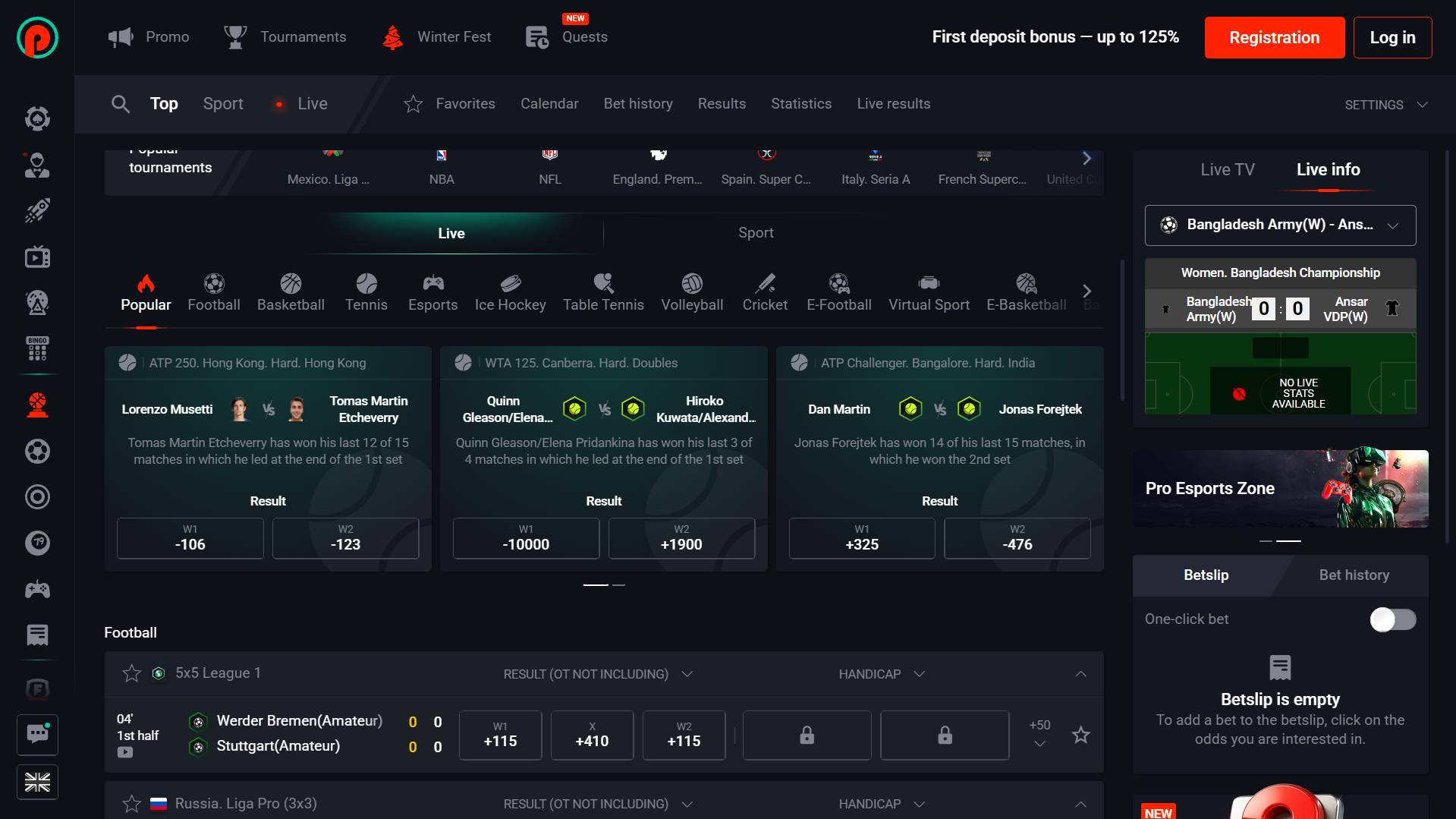Go to second featured matches slide indicator

tap(619, 585)
